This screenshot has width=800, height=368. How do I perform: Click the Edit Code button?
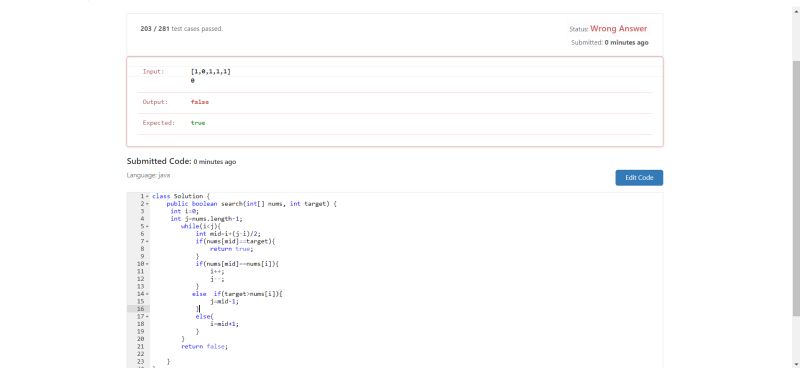(639, 178)
